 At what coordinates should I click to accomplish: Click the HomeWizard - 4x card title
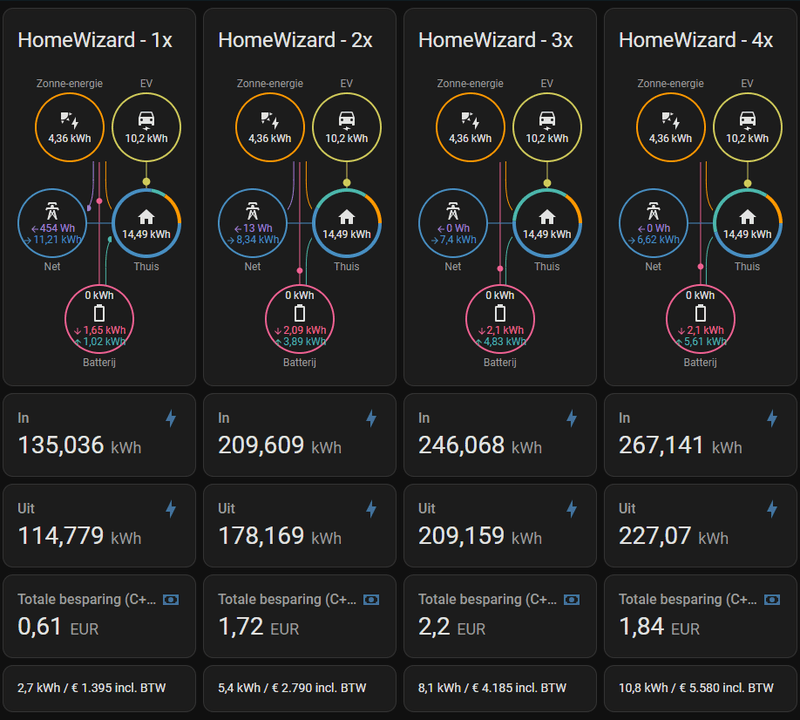tap(696, 40)
